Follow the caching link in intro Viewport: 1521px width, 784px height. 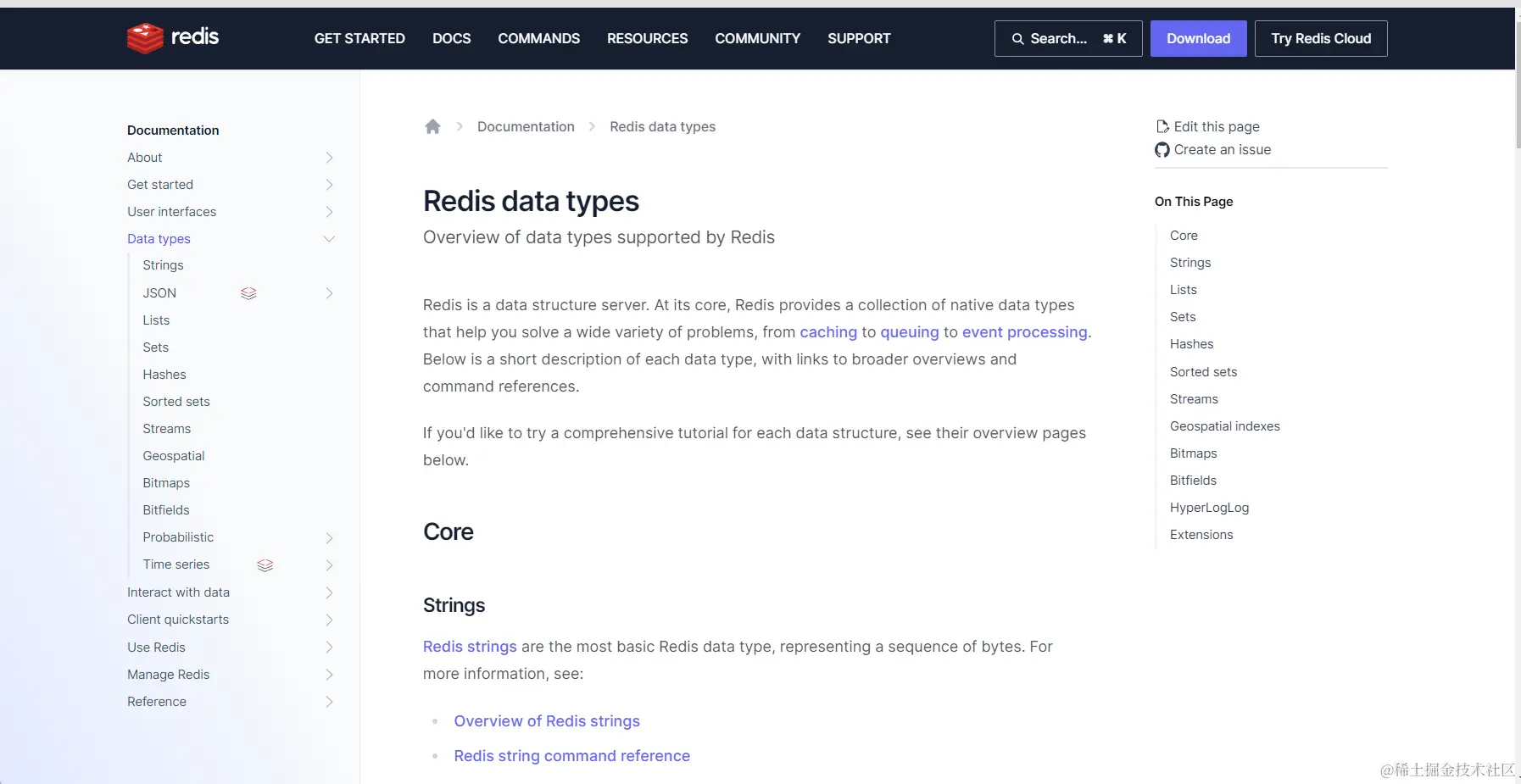[828, 332]
